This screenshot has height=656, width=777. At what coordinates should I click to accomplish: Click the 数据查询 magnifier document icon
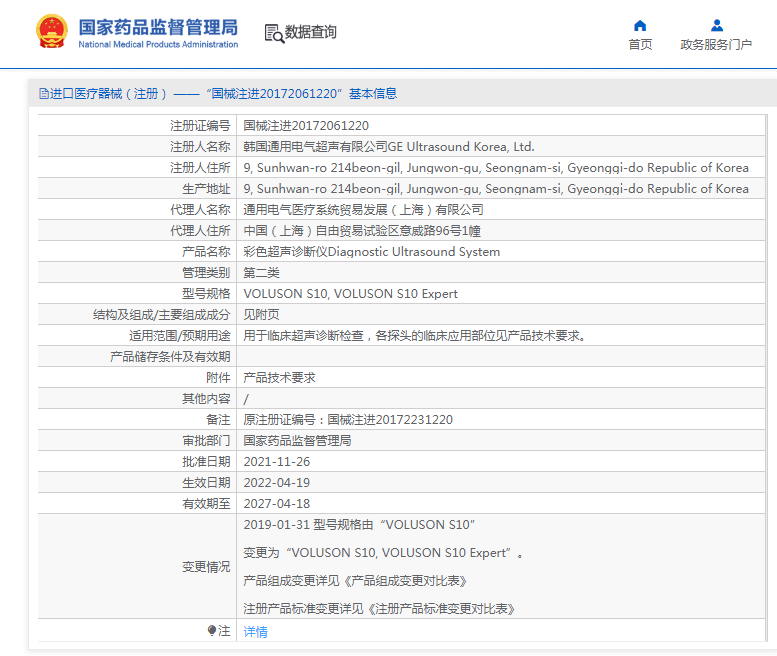(273, 33)
